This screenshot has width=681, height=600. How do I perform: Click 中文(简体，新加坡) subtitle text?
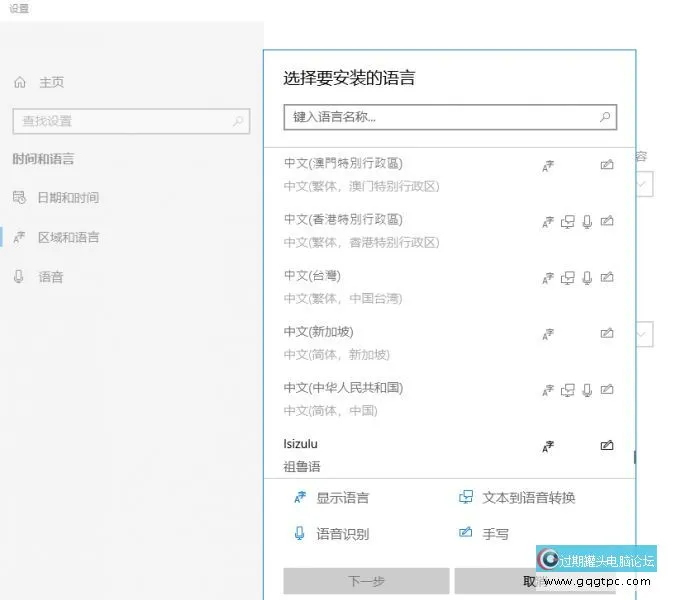coord(337,355)
